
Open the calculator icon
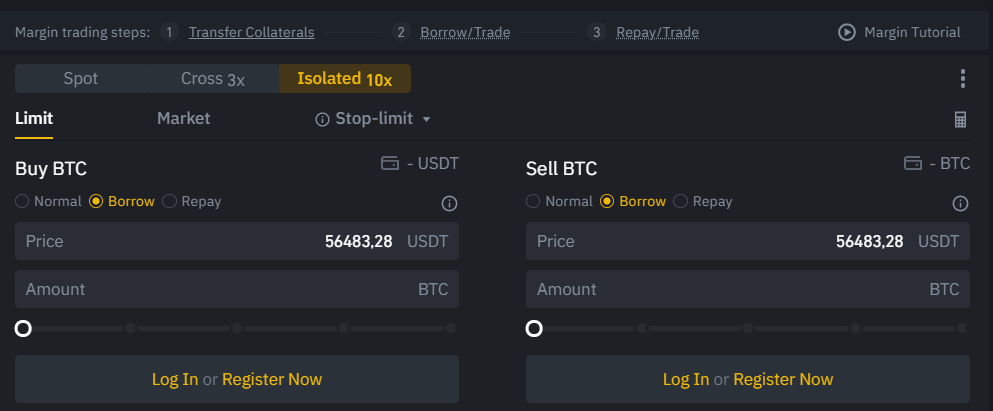(x=961, y=120)
